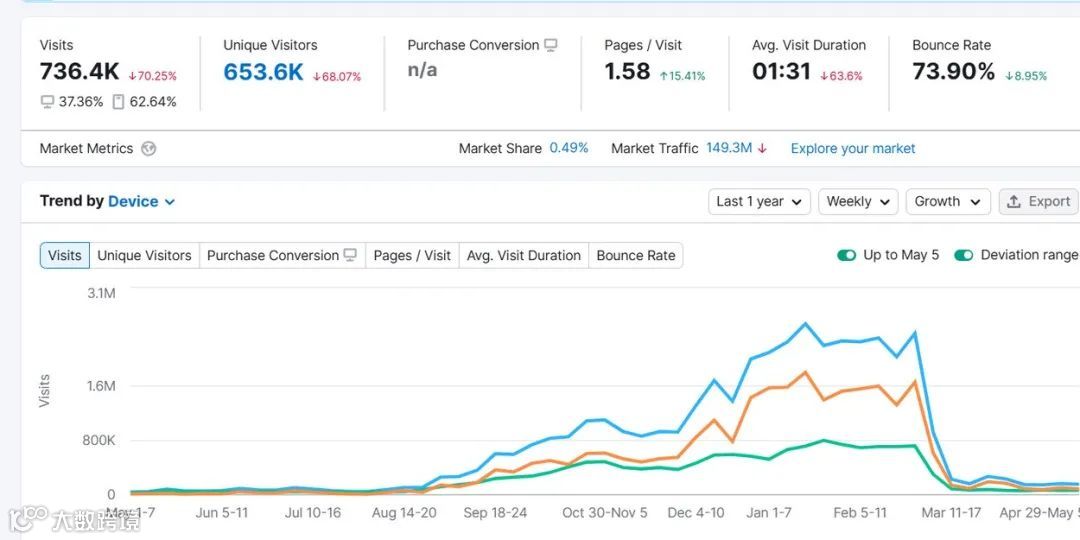Open the Weekly interval dropdown
The image size is (1080, 540).
click(858, 202)
